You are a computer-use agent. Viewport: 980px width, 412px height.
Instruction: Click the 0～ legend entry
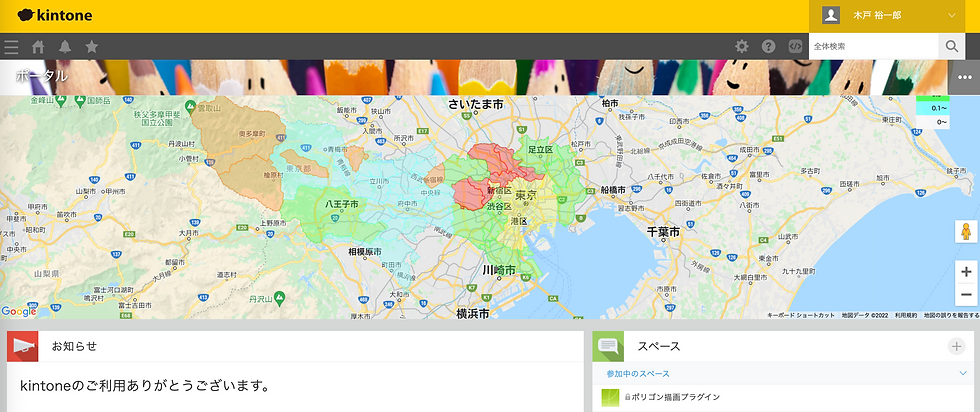click(x=932, y=122)
